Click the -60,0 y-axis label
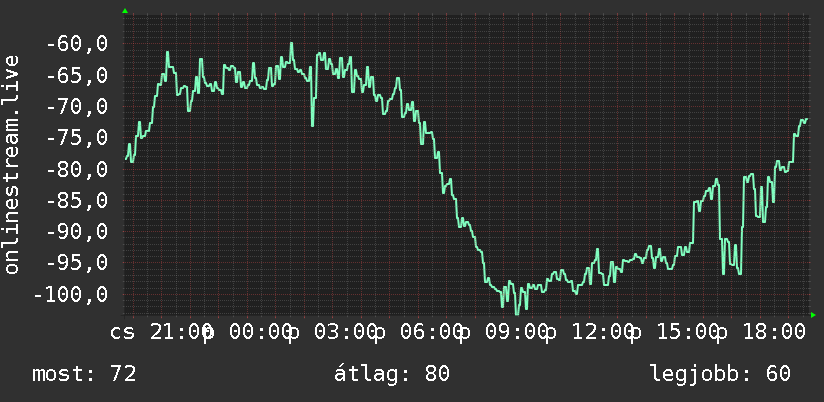Screen dimensions: 824x402 pyautogui.click(x=77, y=44)
